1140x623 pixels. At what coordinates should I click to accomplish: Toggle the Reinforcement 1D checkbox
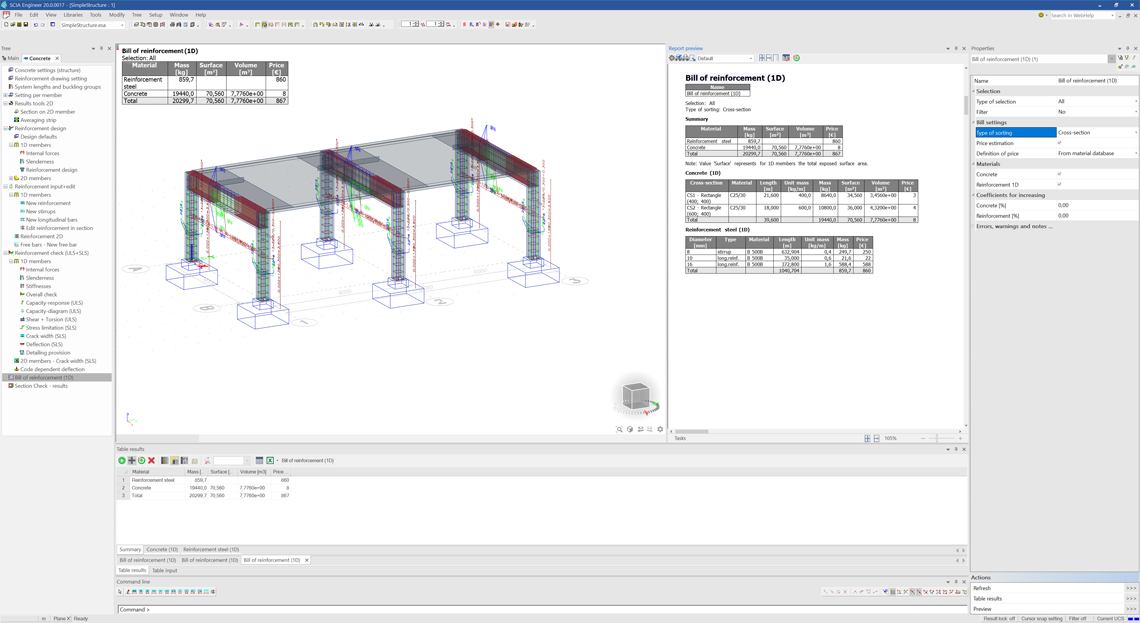click(x=1059, y=185)
